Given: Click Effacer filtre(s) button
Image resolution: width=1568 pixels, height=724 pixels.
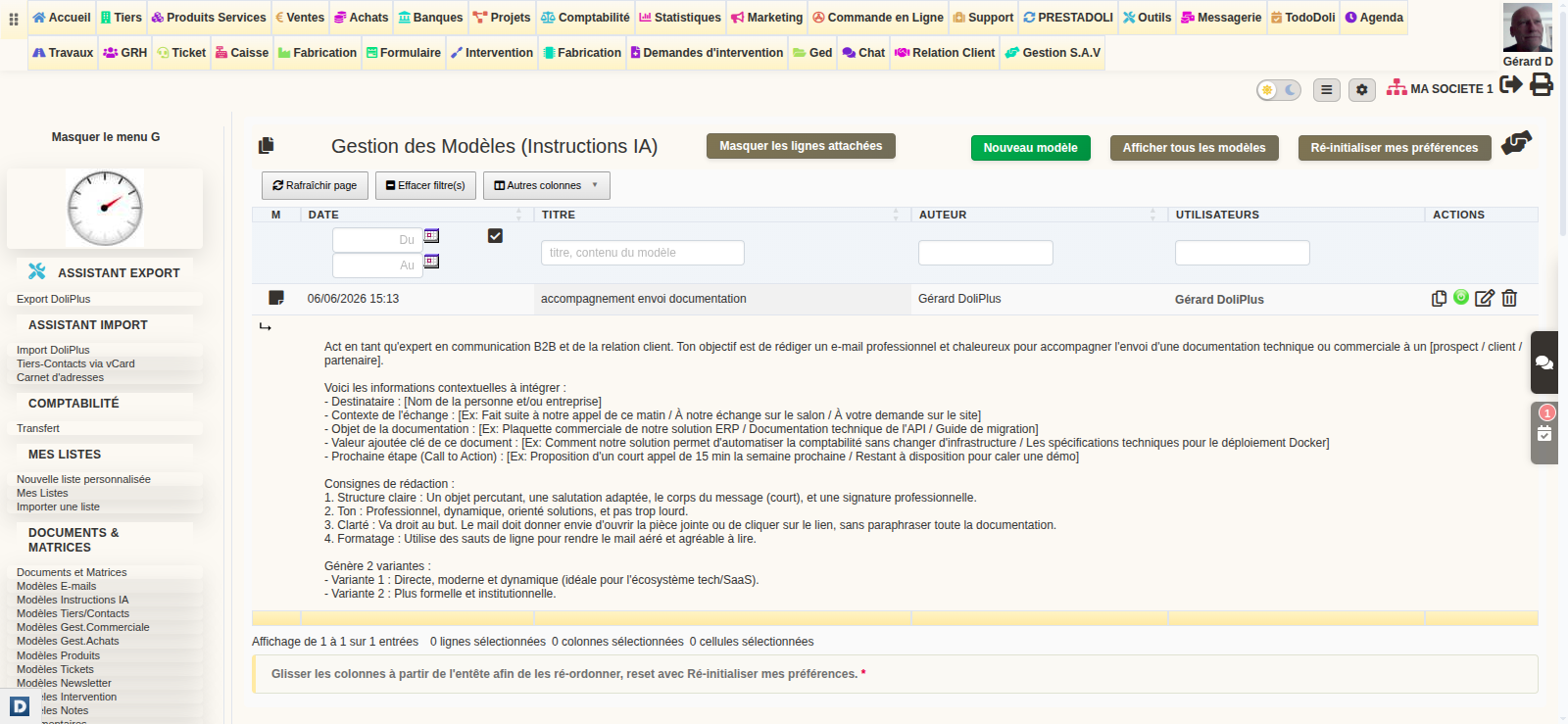Looking at the screenshot, I should (x=425, y=185).
